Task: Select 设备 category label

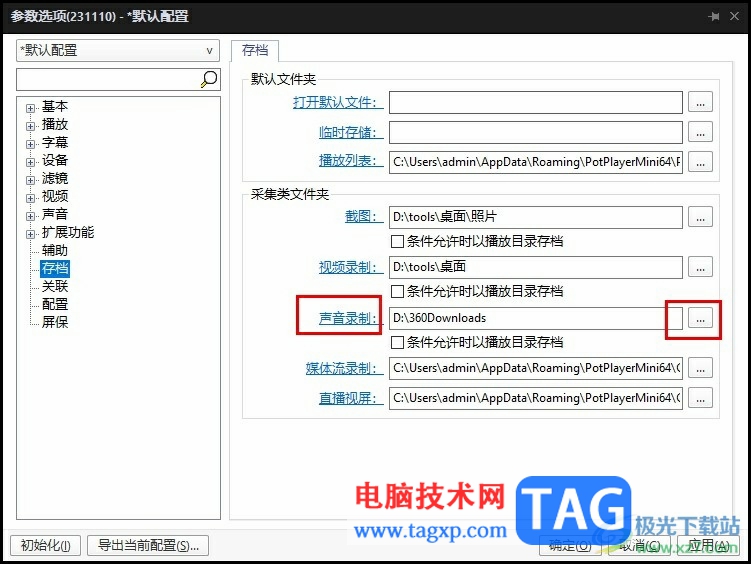Action: tap(55, 160)
